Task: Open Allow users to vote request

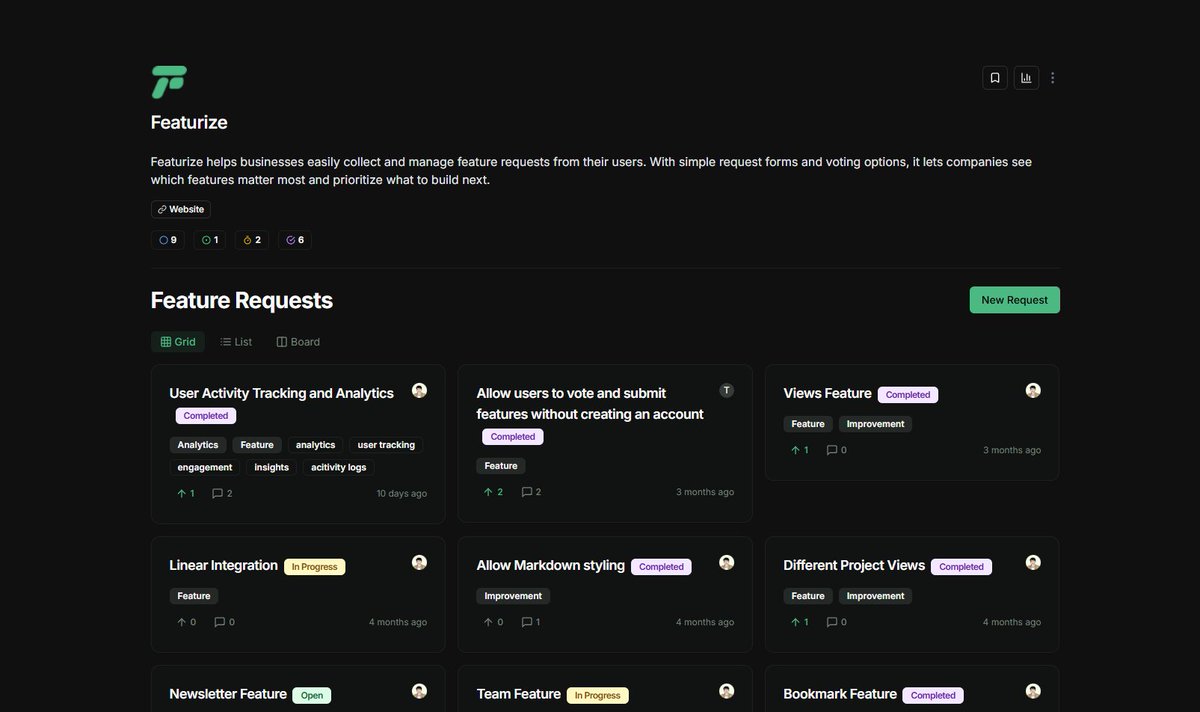Action: [590, 403]
